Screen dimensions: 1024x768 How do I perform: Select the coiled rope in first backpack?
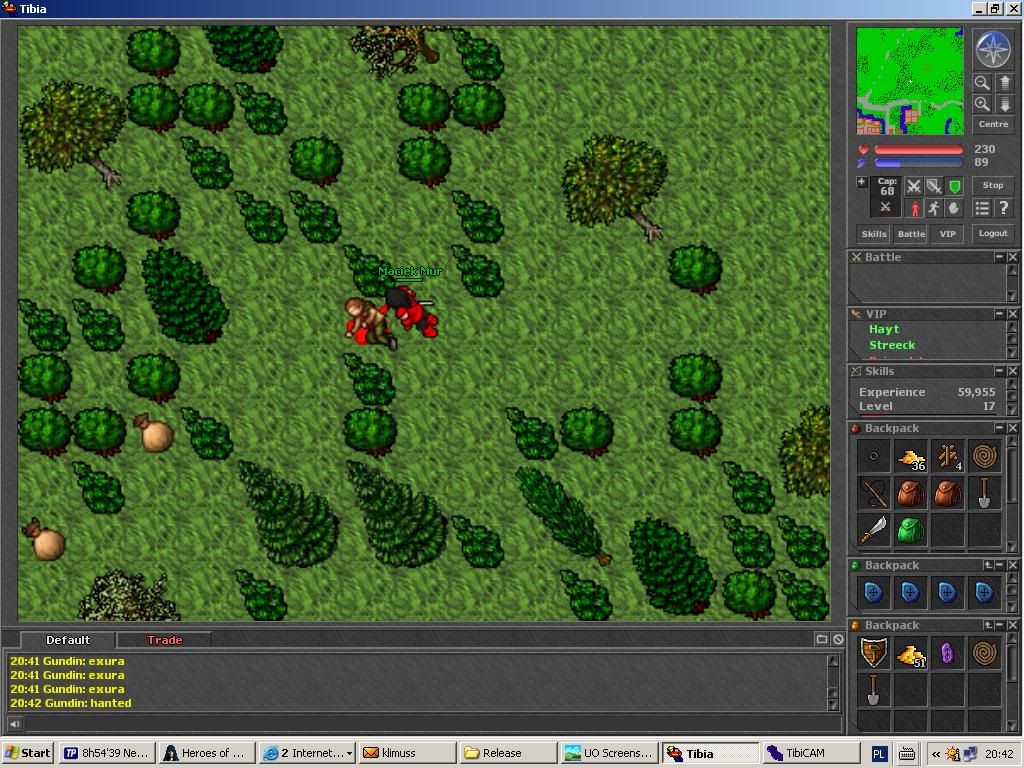[x=984, y=457]
